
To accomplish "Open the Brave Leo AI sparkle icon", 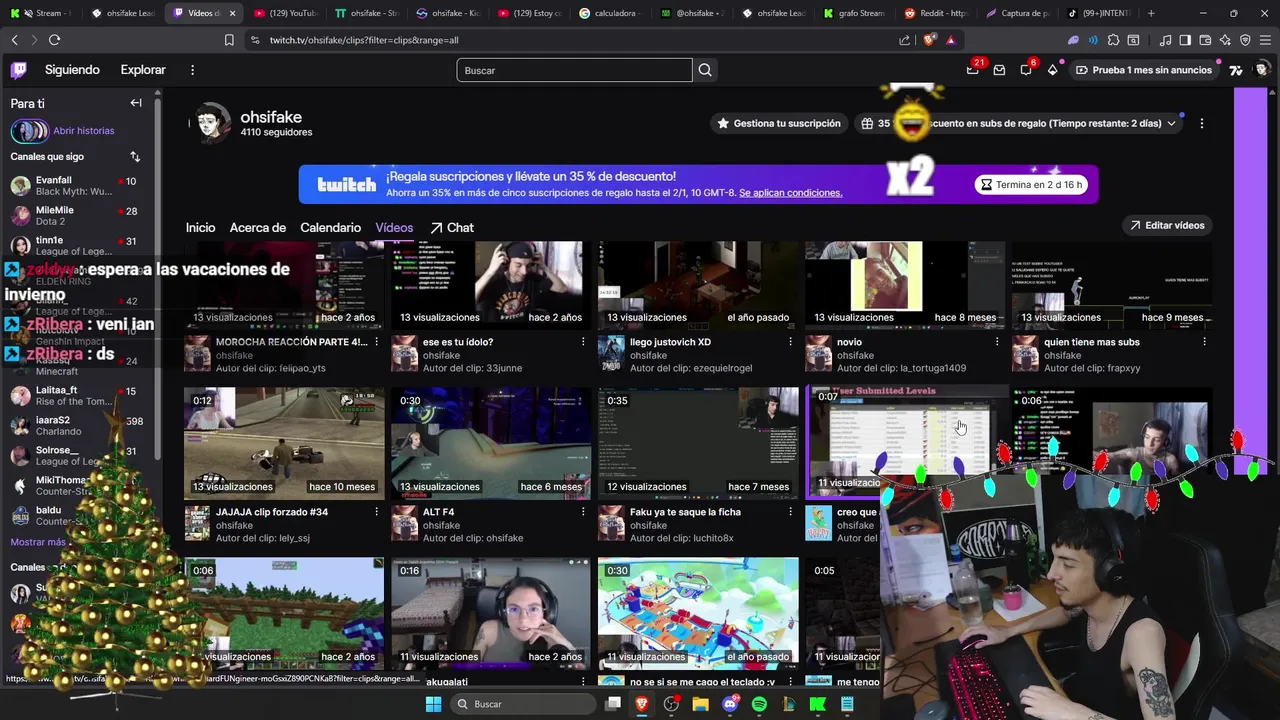I will tap(1225, 40).
